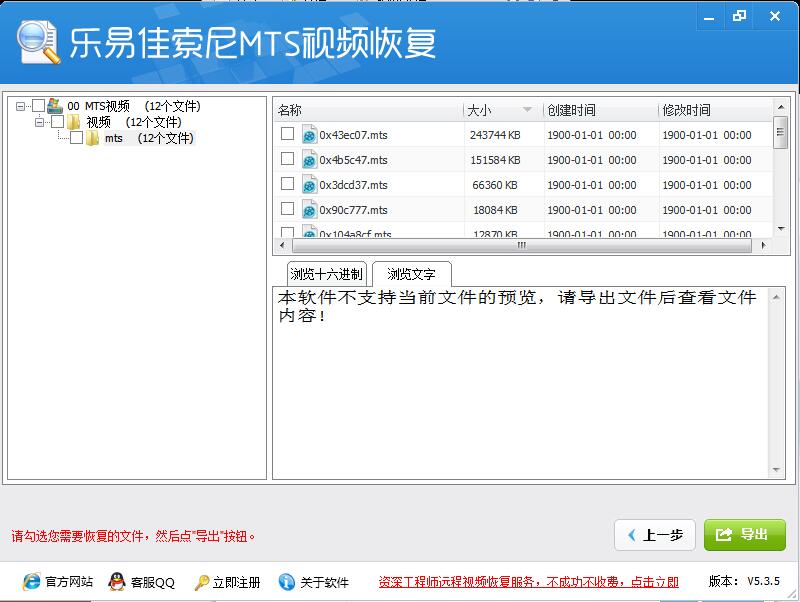Viewport: 800px width, 602px height.
Task: Tick the checkbox next to 0x90c777.mts
Action: click(x=288, y=209)
